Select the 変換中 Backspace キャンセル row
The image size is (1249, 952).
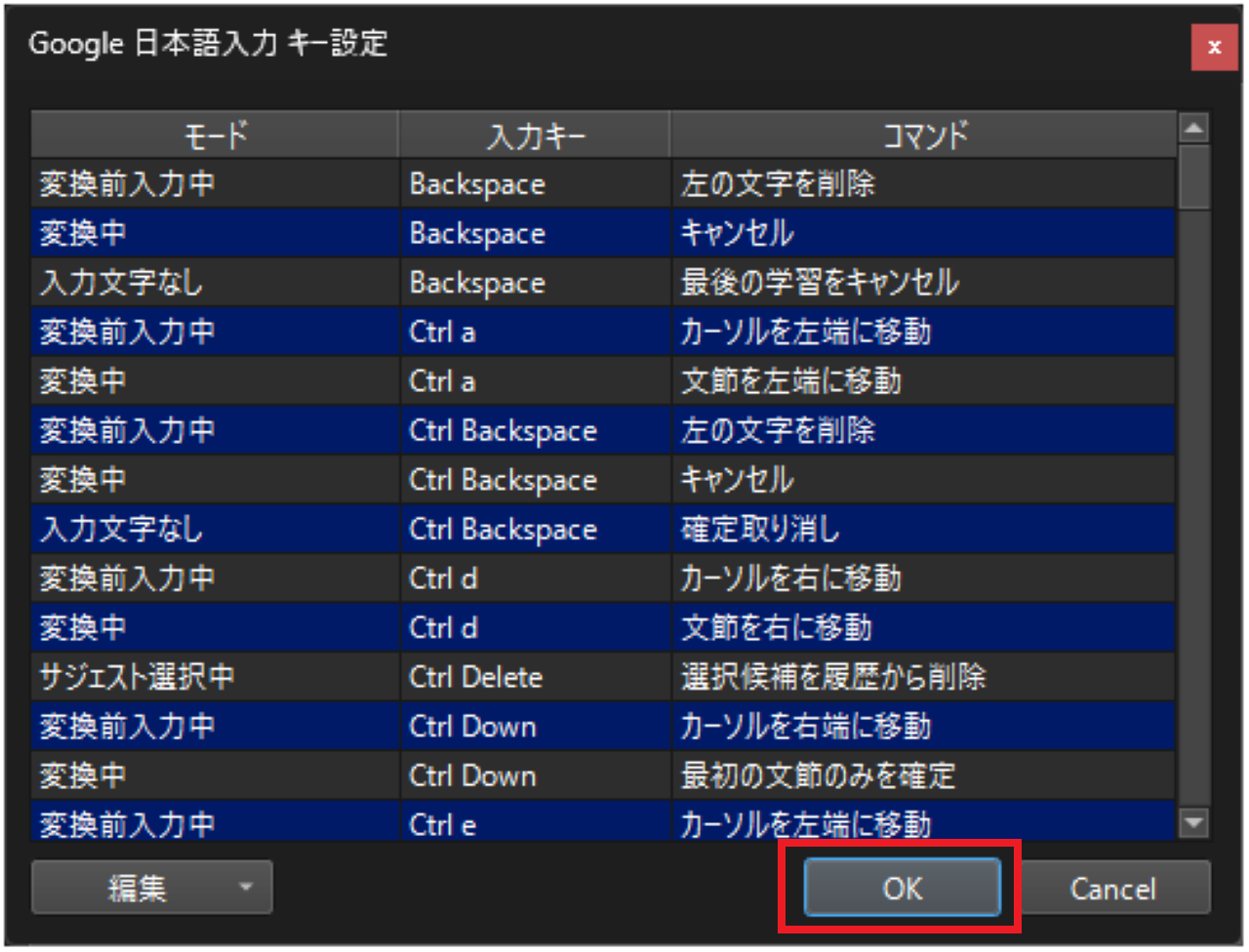[x=390, y=233]
